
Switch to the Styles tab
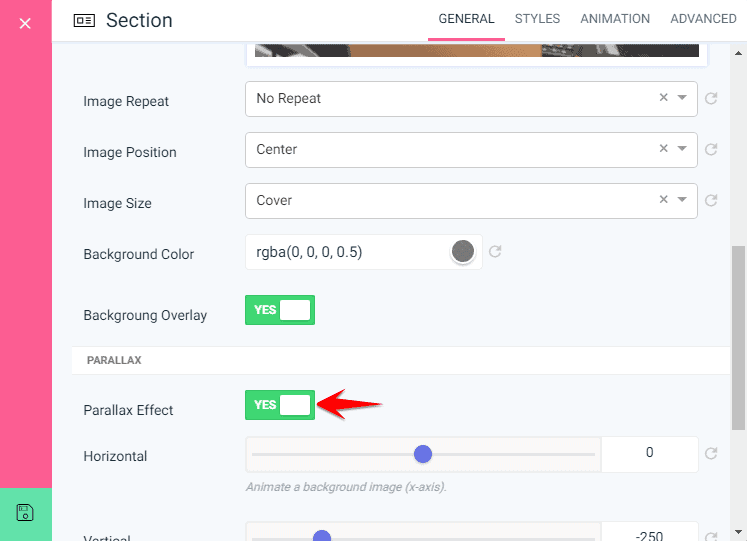click(x=537, y=19)
